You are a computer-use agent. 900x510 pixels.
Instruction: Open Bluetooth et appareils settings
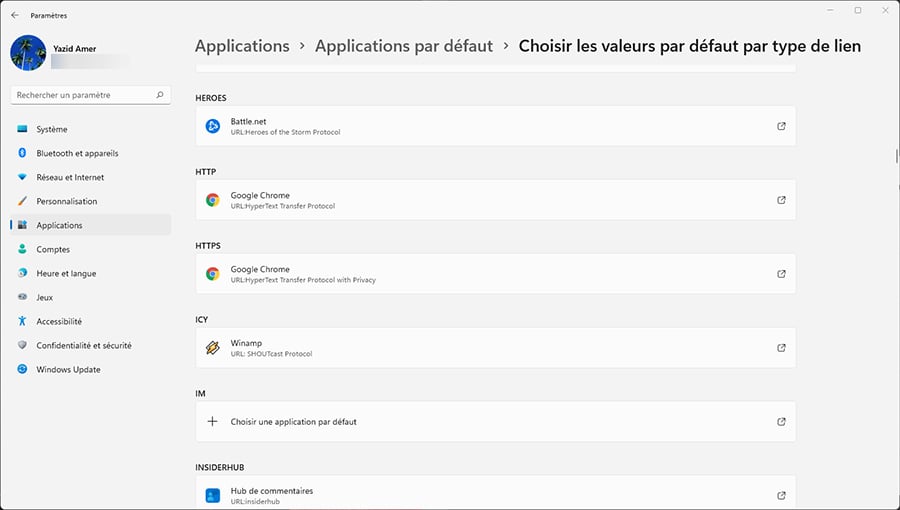(91, 153)
